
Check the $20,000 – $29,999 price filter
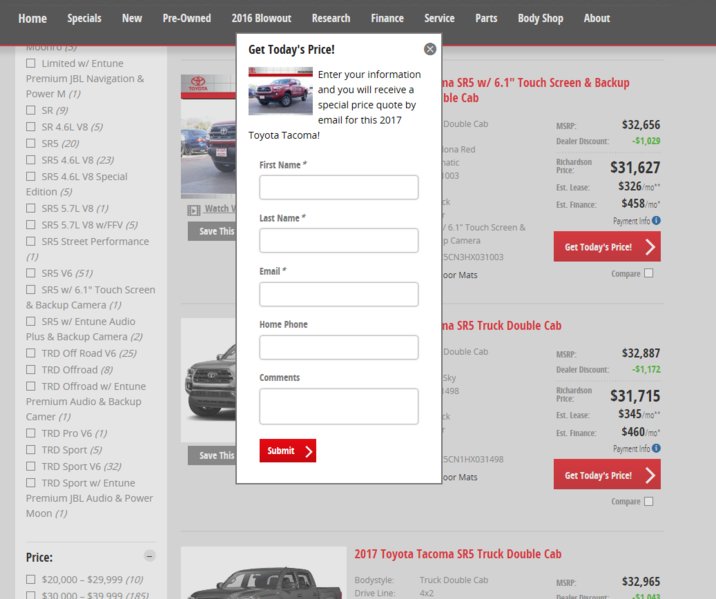[31, 579]
